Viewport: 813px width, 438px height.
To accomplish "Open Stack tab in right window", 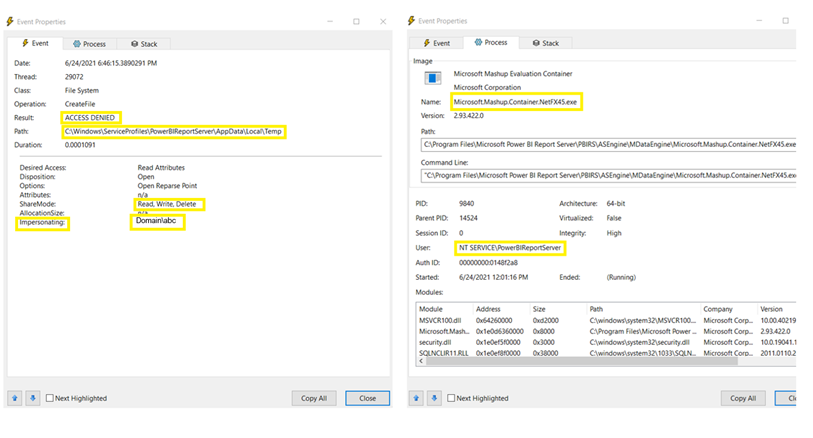I will (x=545, y=43).
